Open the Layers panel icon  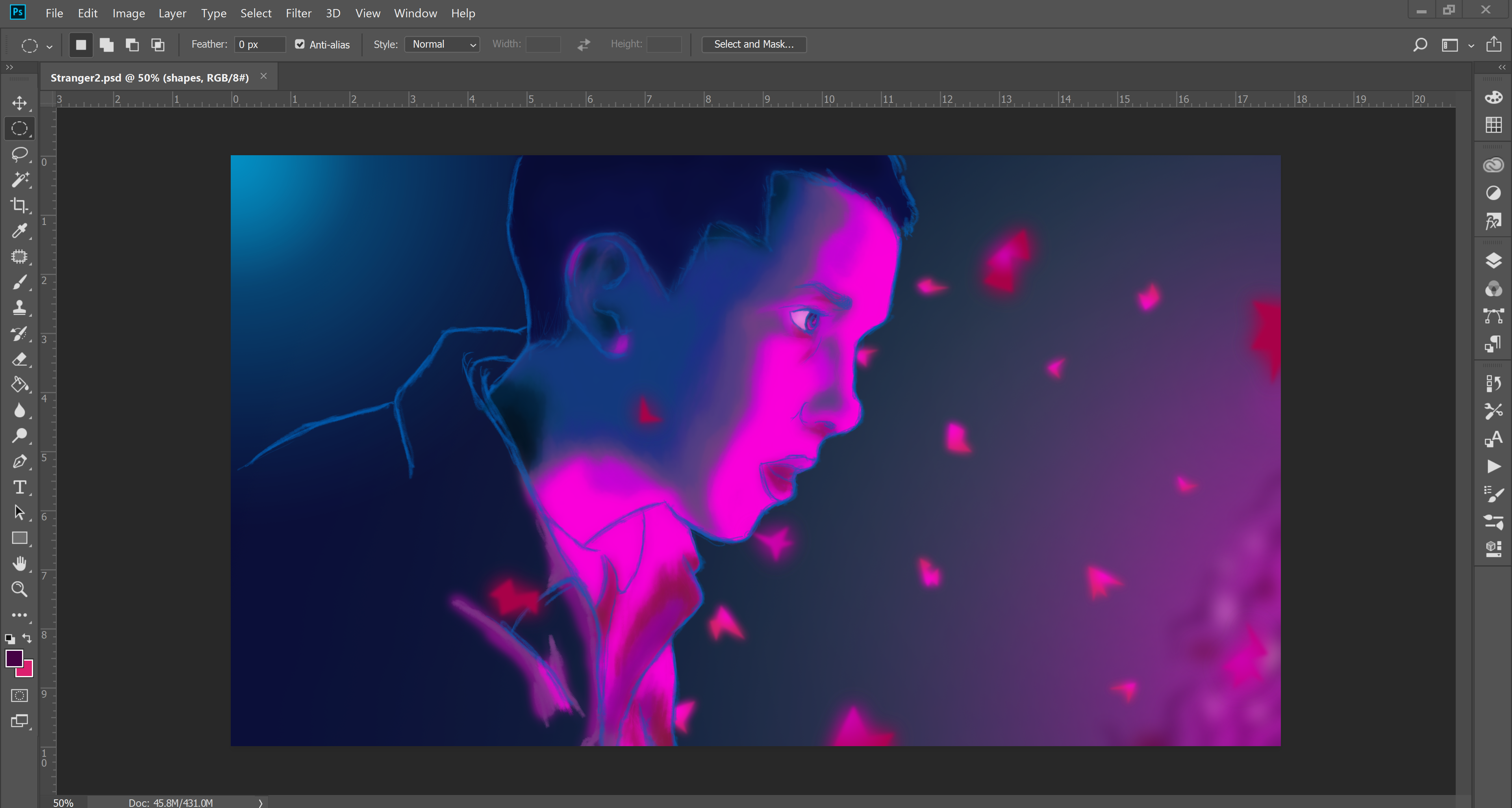tap(1493, 260)
